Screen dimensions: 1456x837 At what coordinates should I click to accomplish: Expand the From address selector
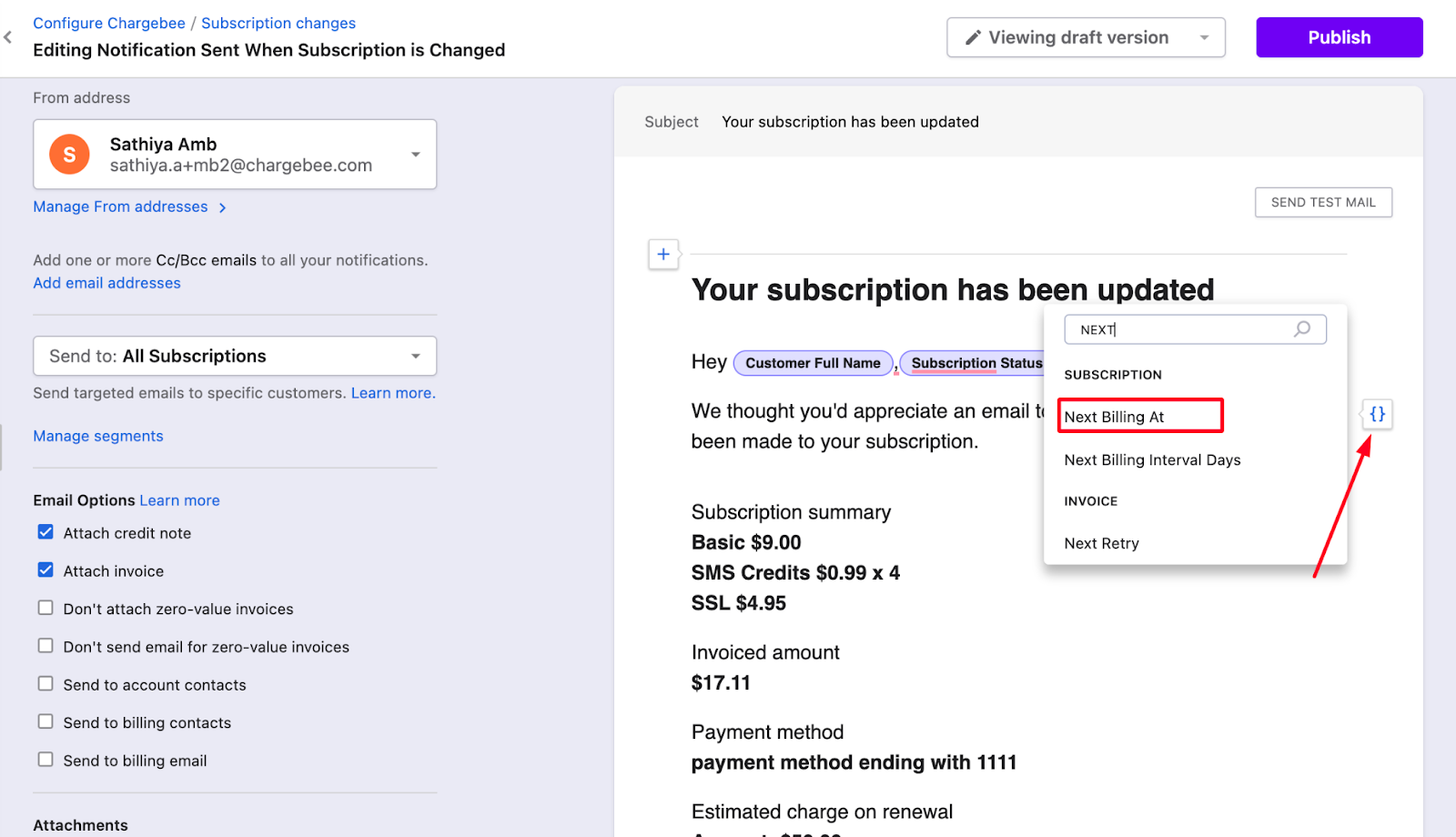click(x=415, y=154)
